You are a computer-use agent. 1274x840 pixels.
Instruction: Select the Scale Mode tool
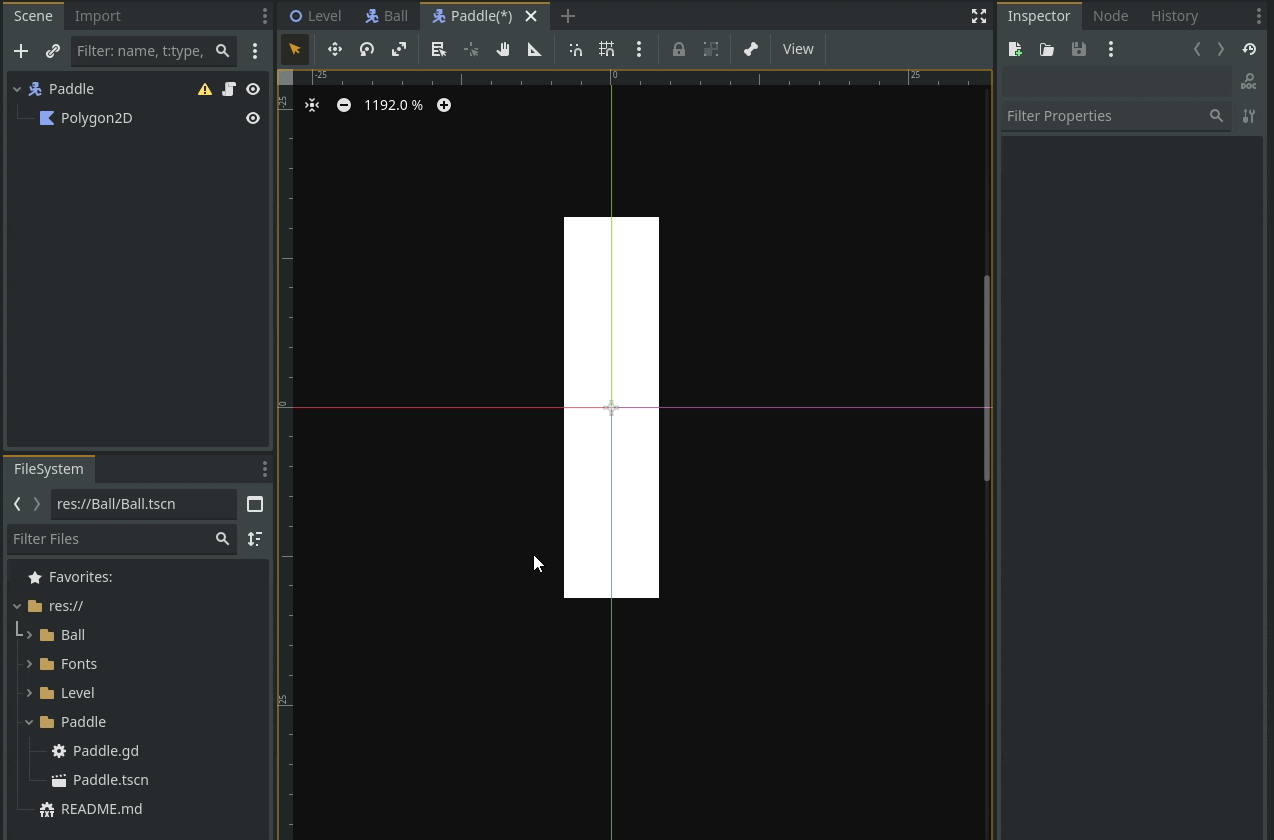click(x=399, y=49)
